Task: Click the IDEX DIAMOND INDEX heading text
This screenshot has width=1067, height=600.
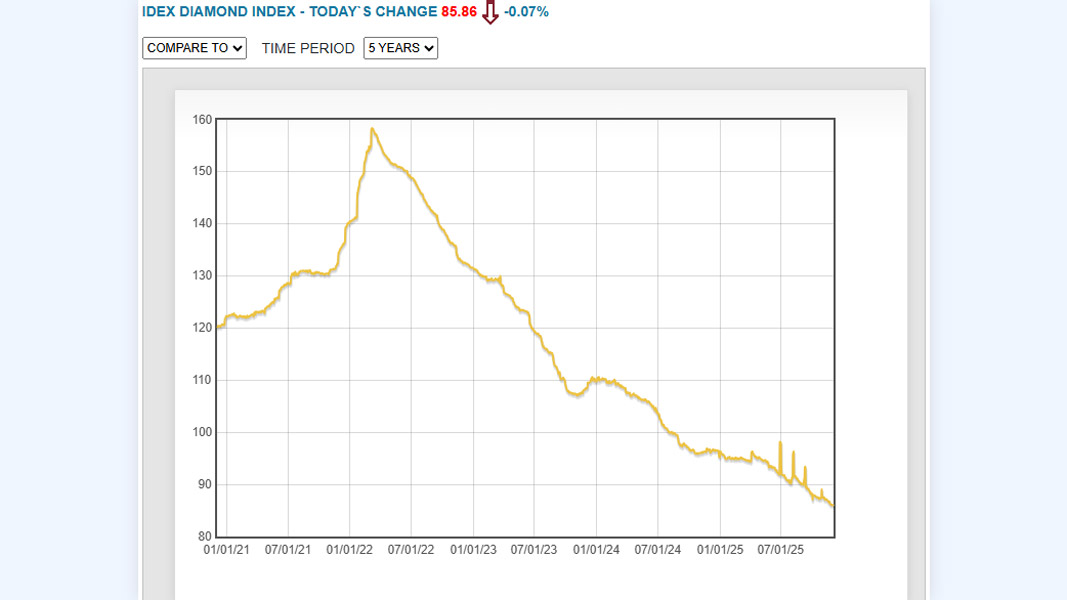Action: pos(289,12)
